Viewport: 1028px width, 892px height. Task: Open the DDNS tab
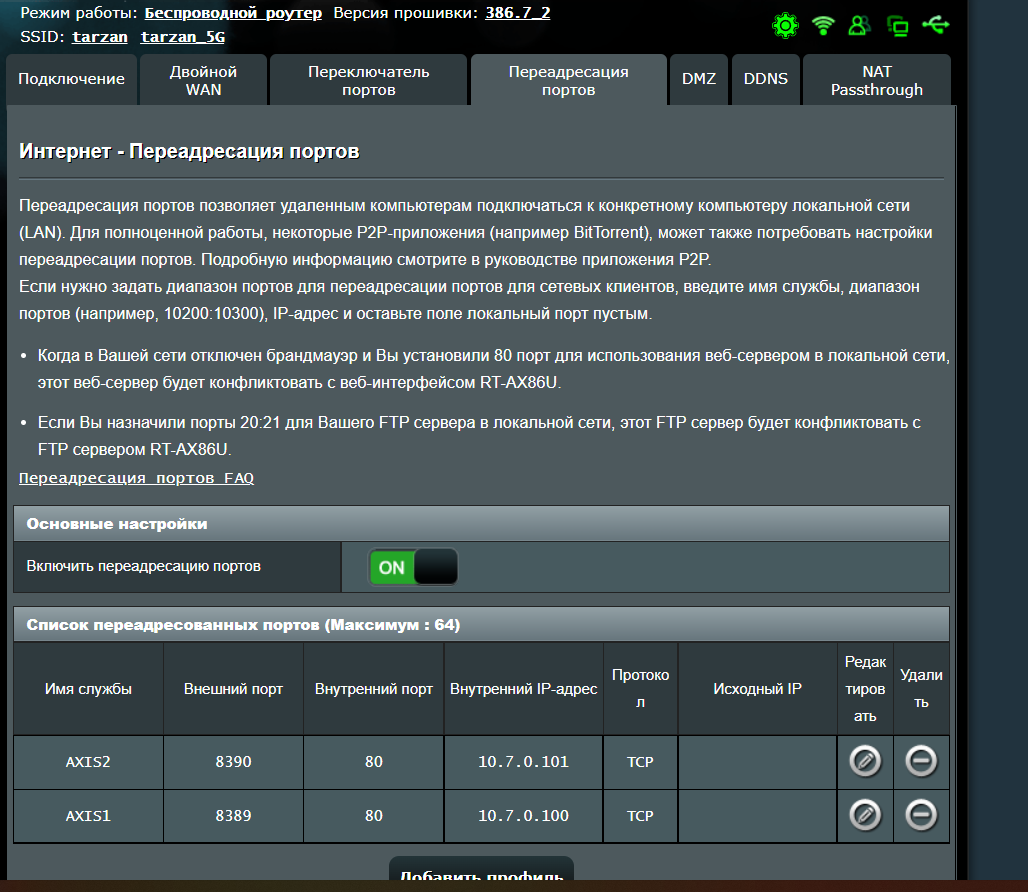[x=766, y=80]
